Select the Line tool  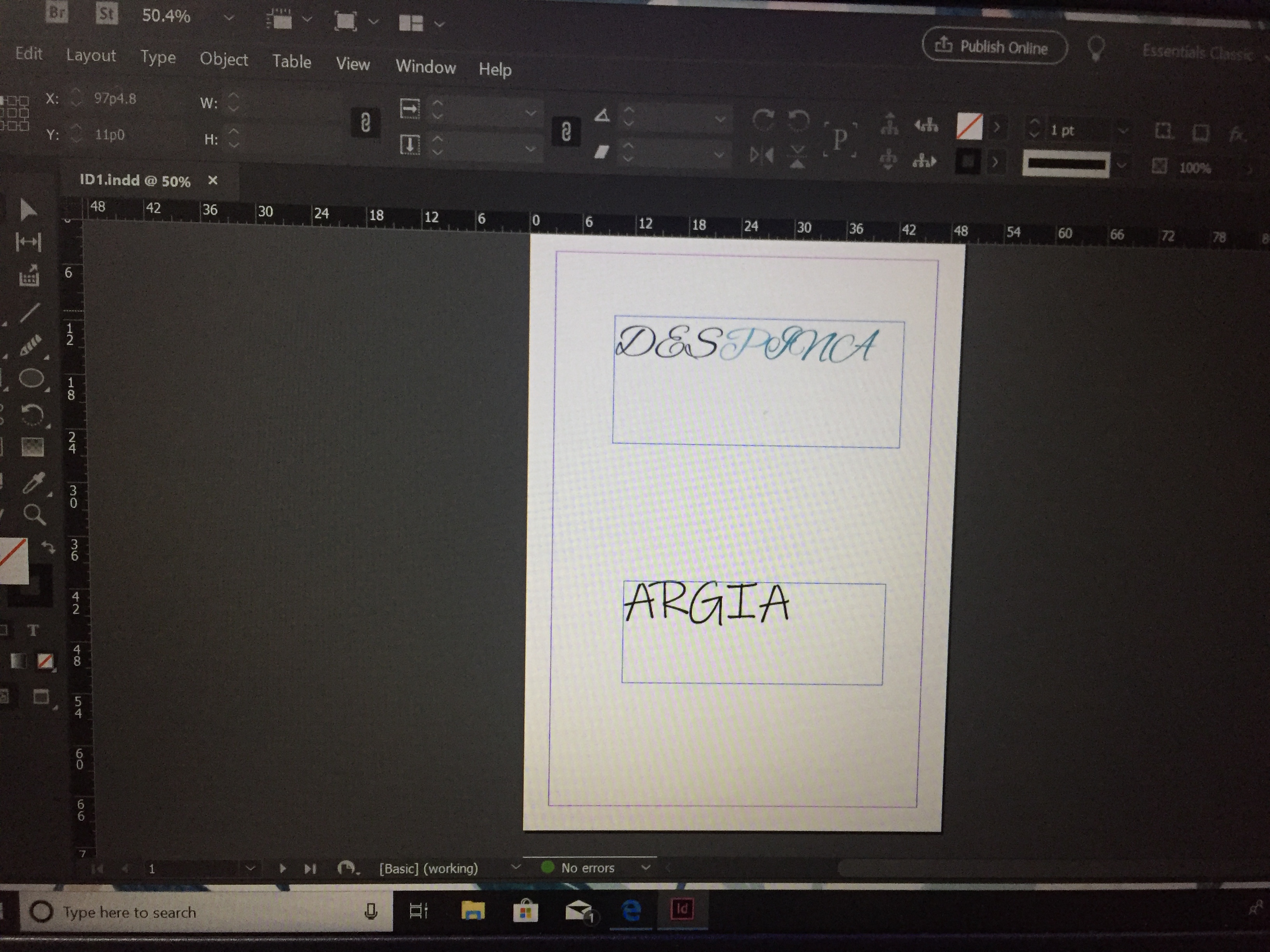(x=30, y=313)
